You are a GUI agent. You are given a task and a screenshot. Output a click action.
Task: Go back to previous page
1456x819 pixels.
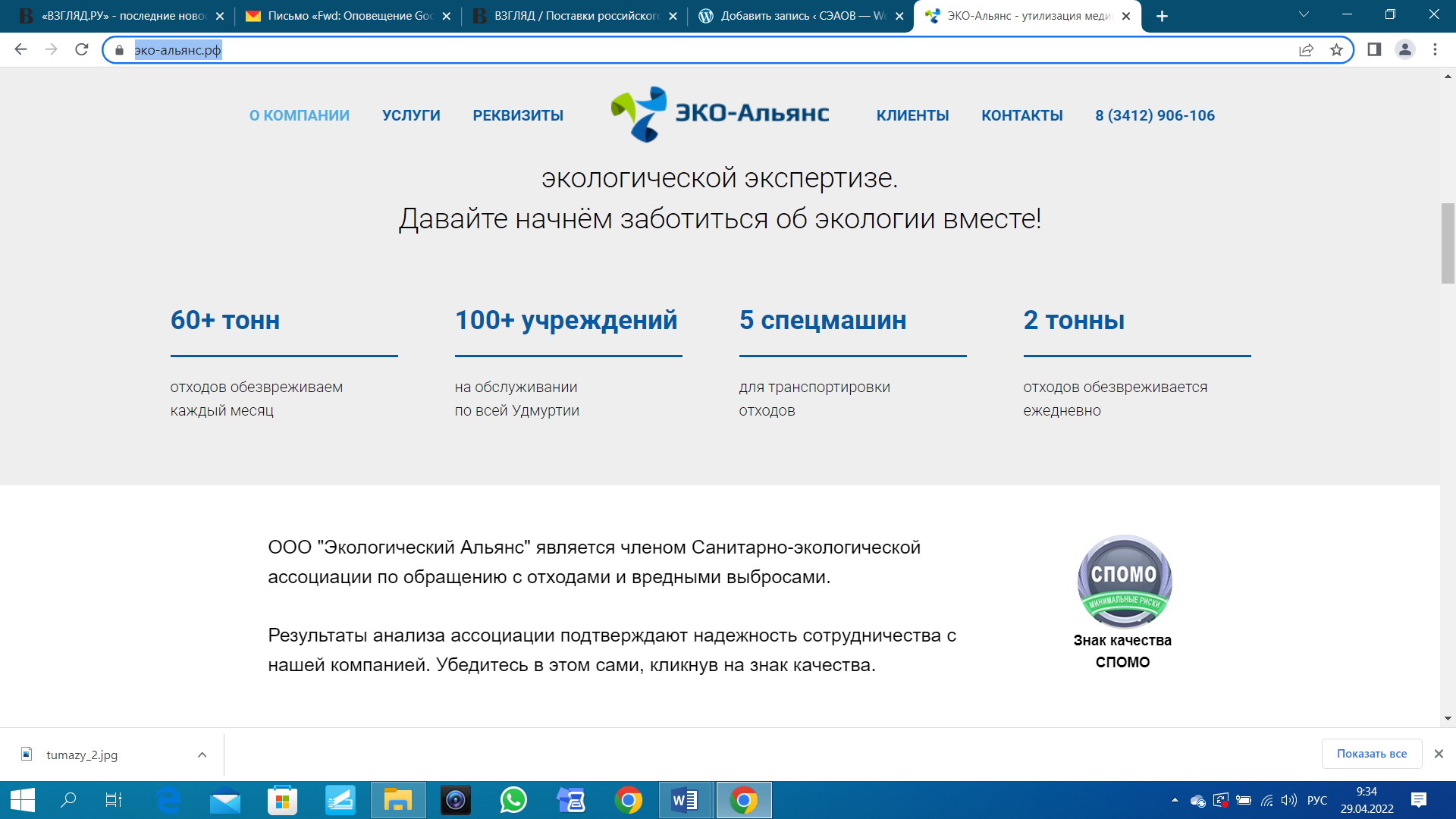coord(20,49)
